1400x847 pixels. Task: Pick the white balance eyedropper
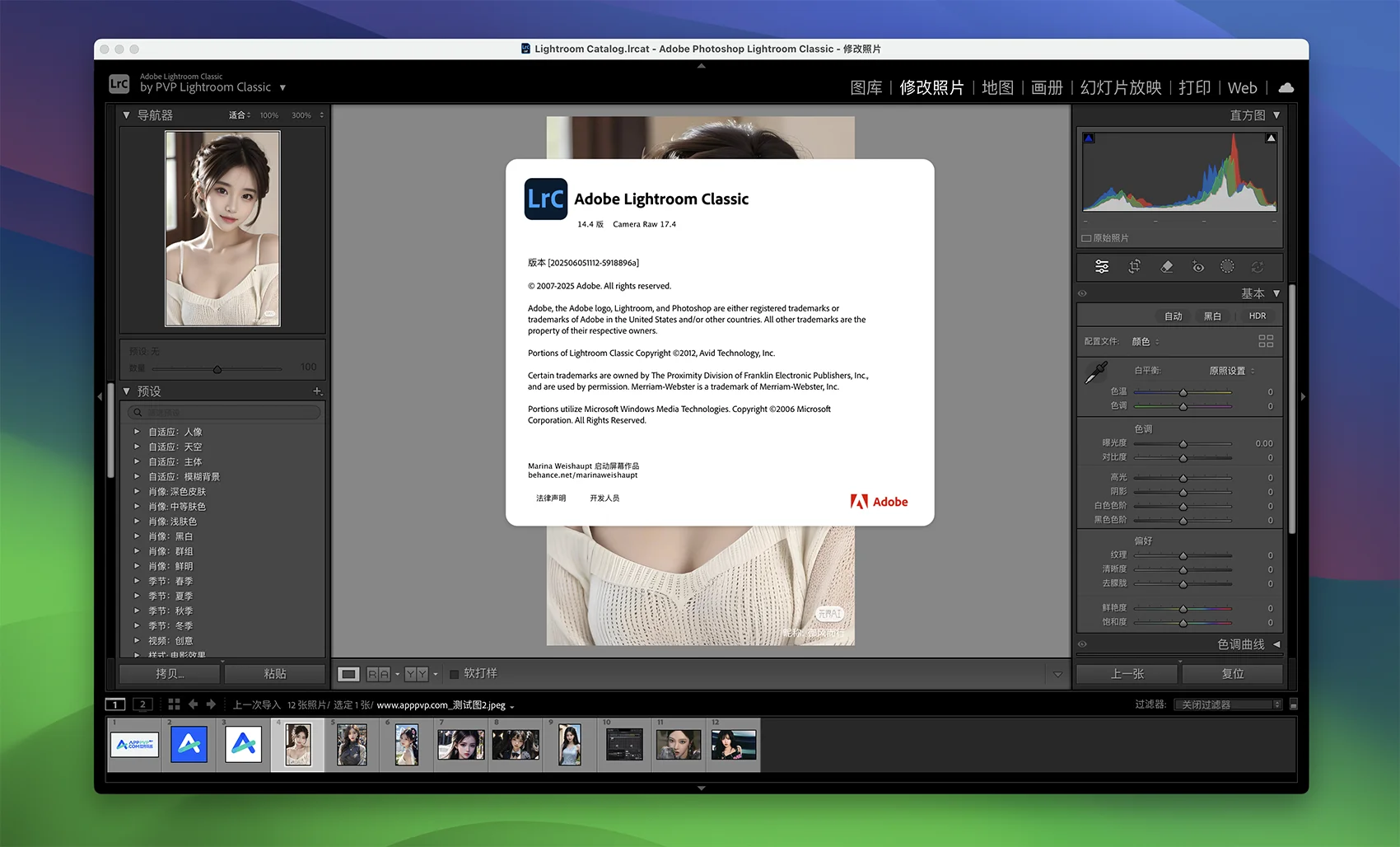pos(1096,372)
